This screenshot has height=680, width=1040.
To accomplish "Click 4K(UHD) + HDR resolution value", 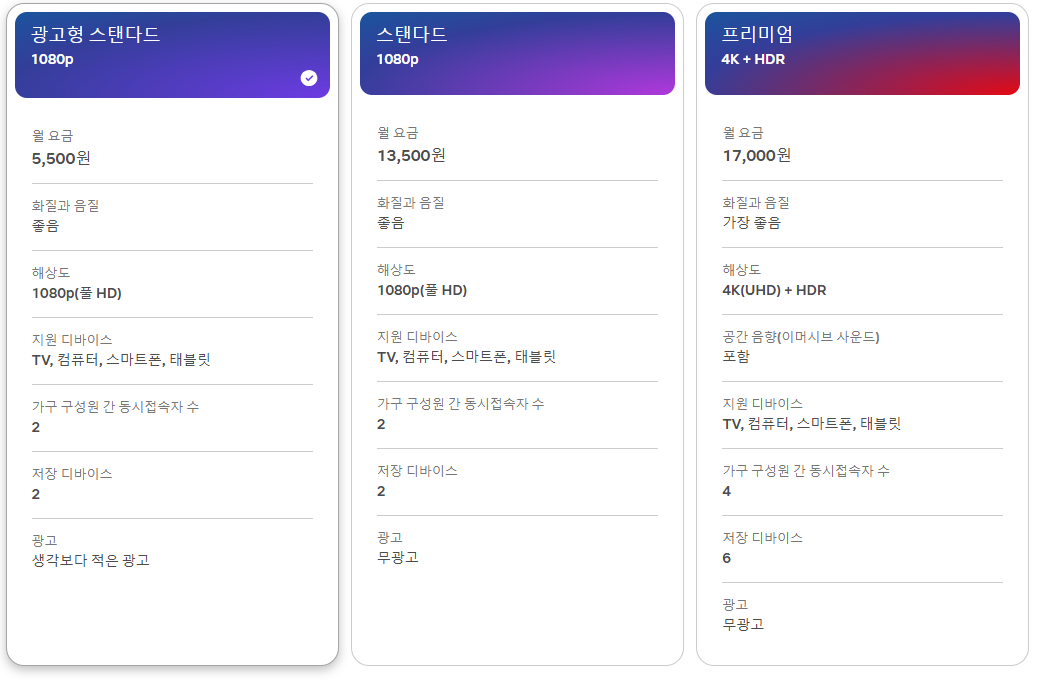I will pyautogui.click(x=774, y=291).
